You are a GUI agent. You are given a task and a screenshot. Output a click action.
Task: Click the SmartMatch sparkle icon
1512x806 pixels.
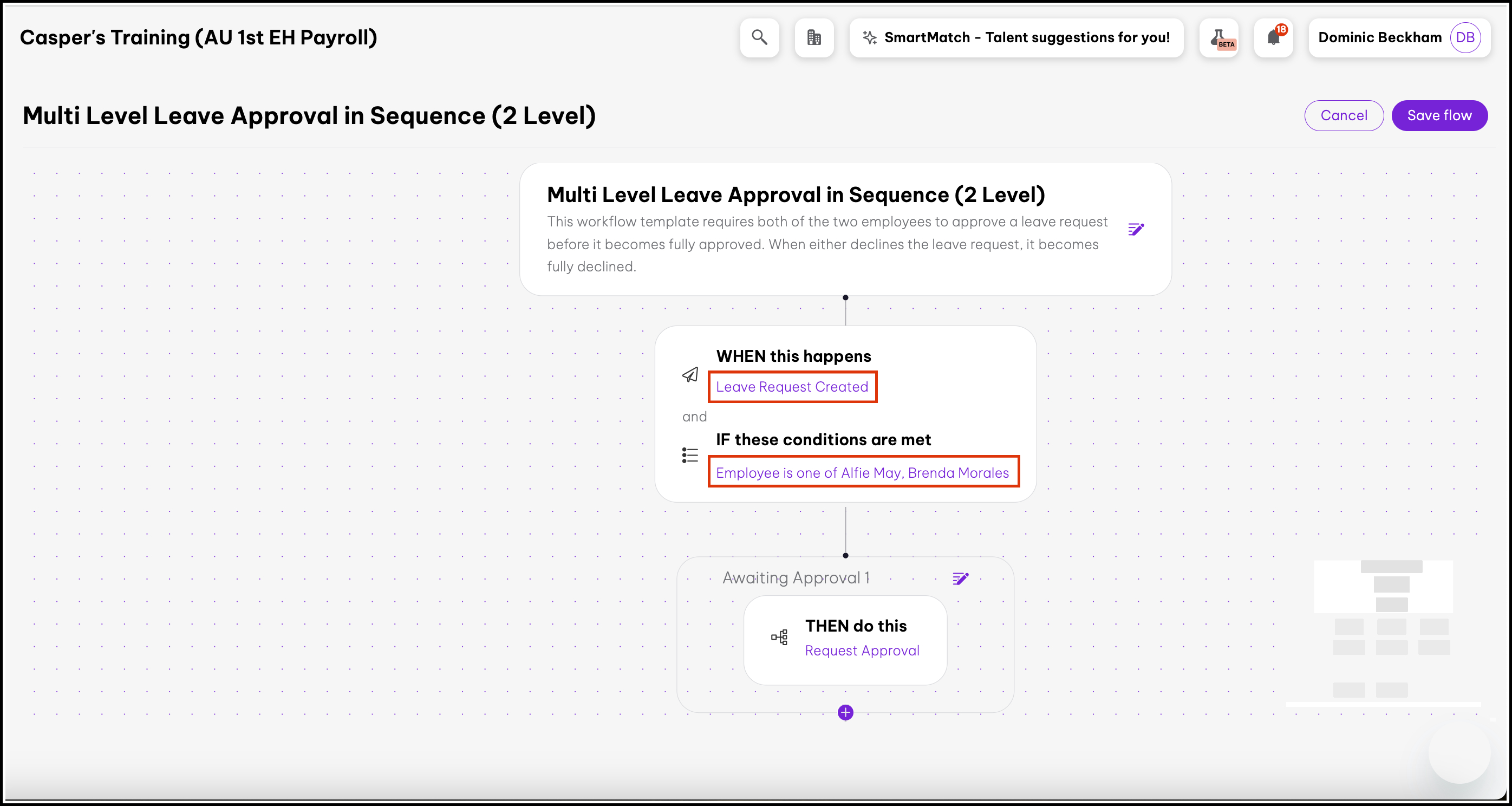(869, 37)
